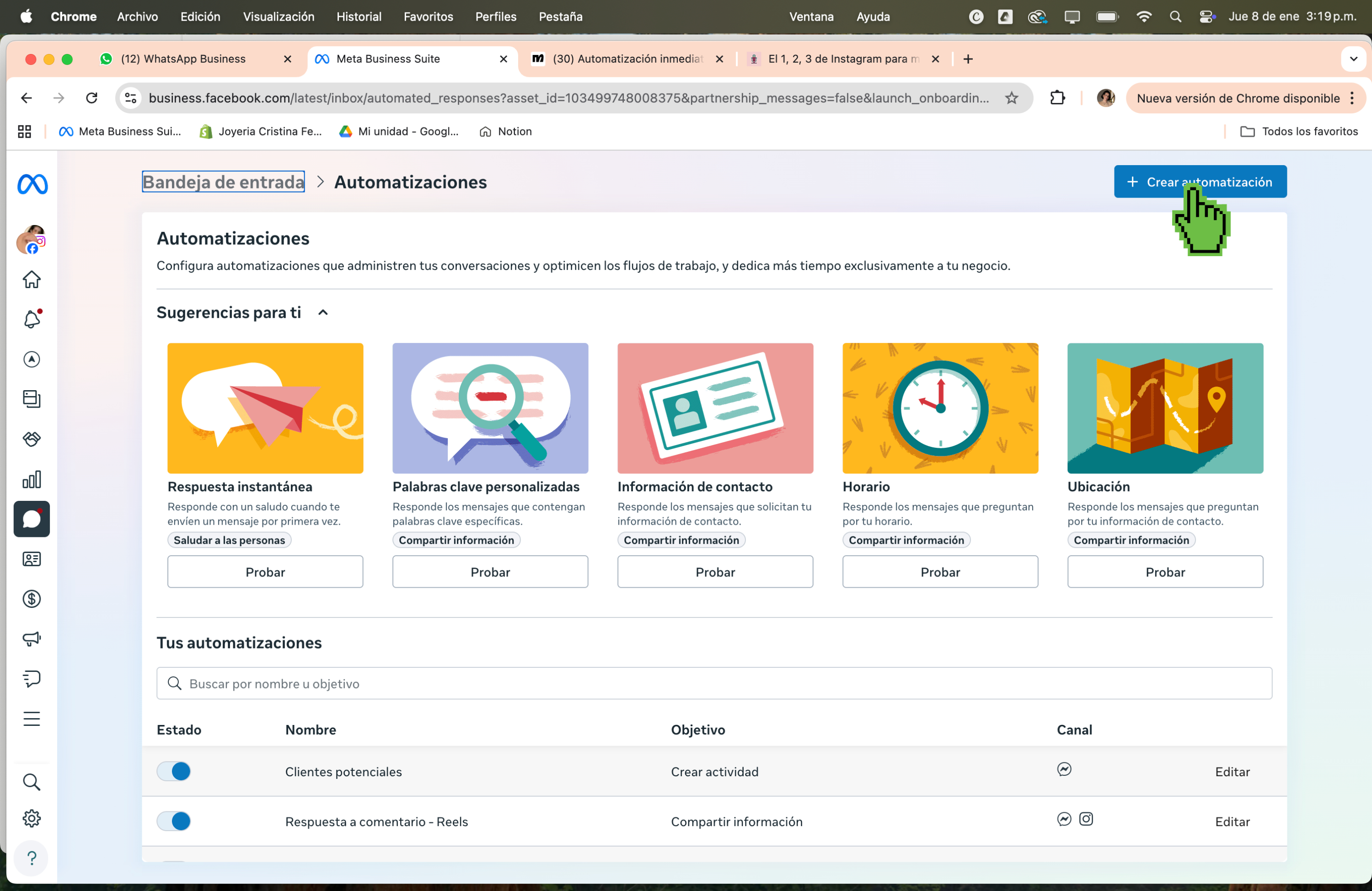This screenshot has height=891, width=1372.
Task: Click Probar under Respuesta instantánea
Action: [265, 572]
